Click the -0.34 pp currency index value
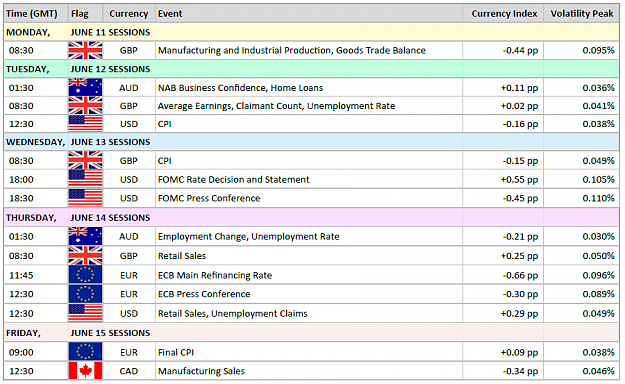625x384 pixels. click(520, 371)
